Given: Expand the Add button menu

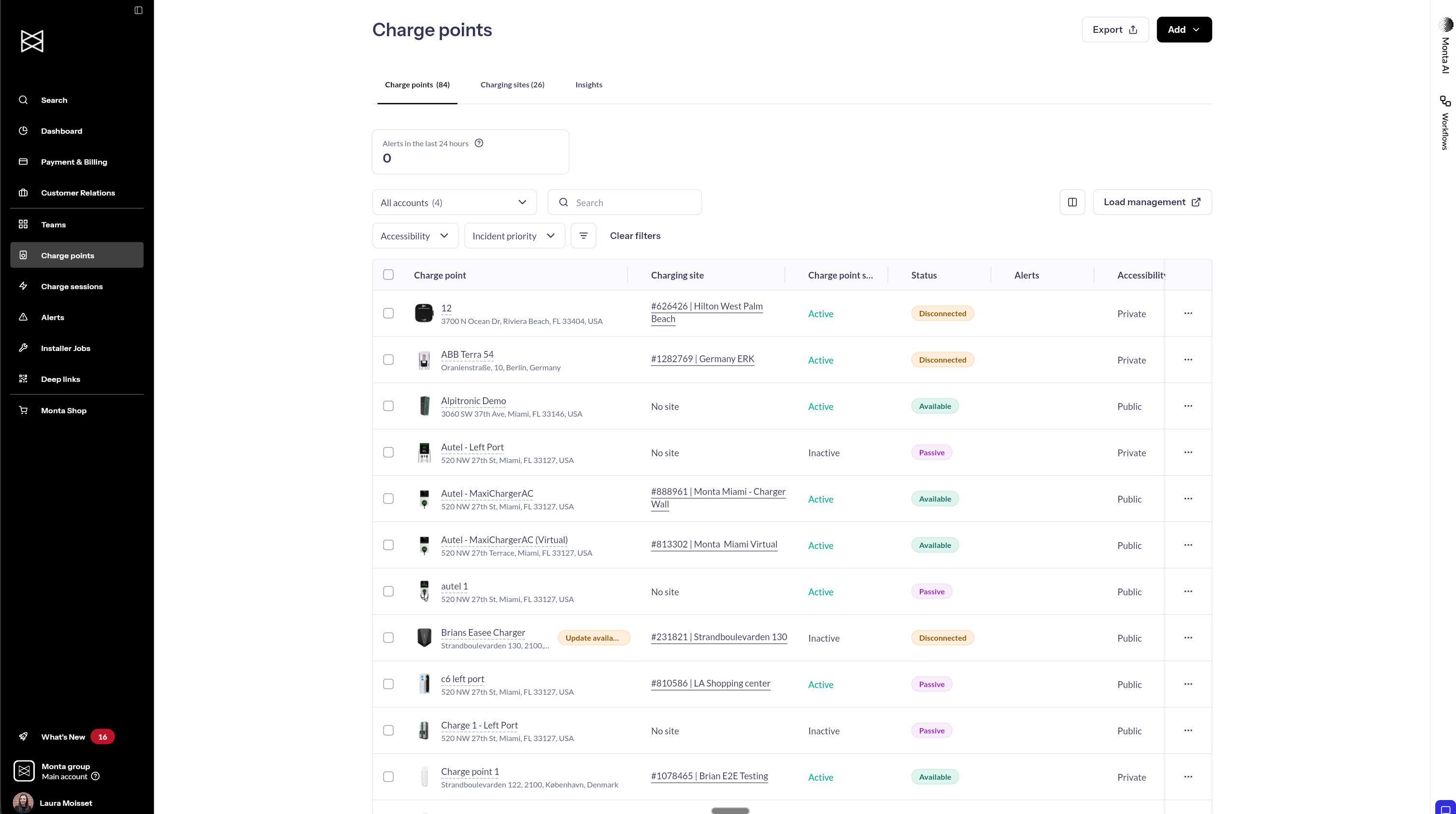Looking at the screenshot, I should (1184, 29).
